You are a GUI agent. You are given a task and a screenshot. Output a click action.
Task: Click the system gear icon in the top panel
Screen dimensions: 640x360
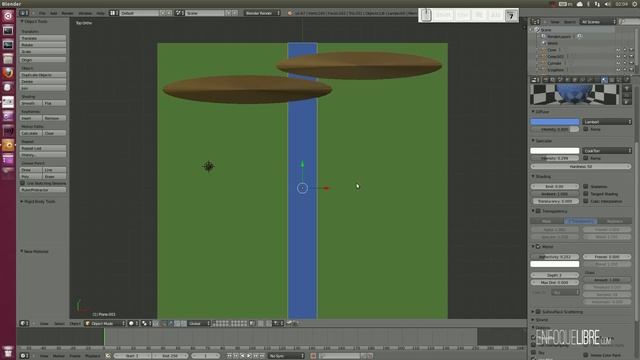click(x=635, y=4)
